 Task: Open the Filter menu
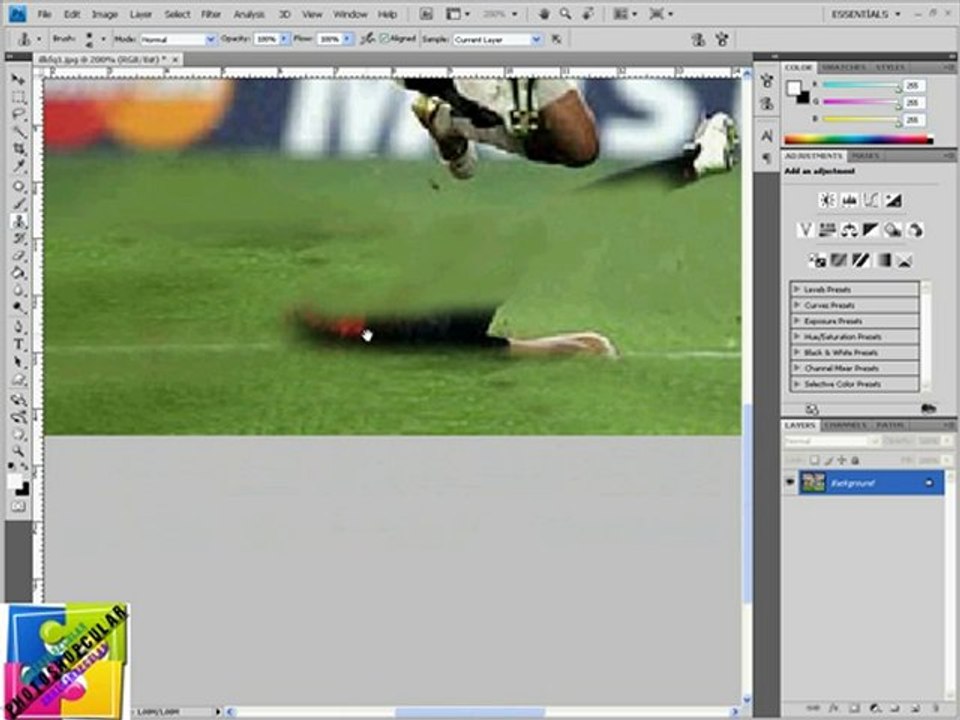click(211, 13)
